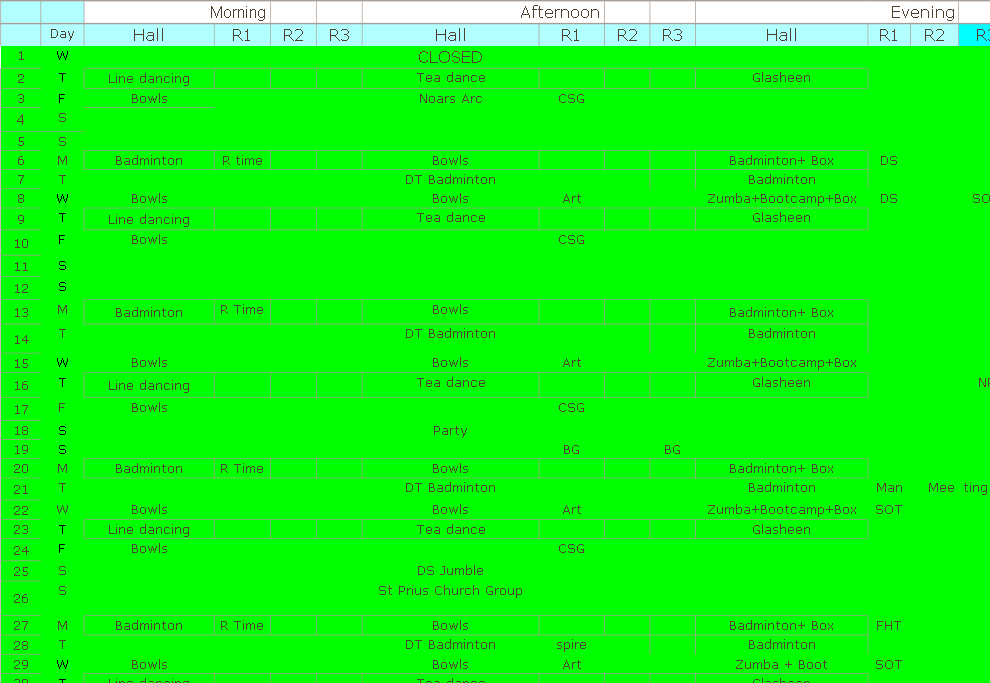Select 'Glasheen' in row 2
990x683 pixels.
(782, 78)
